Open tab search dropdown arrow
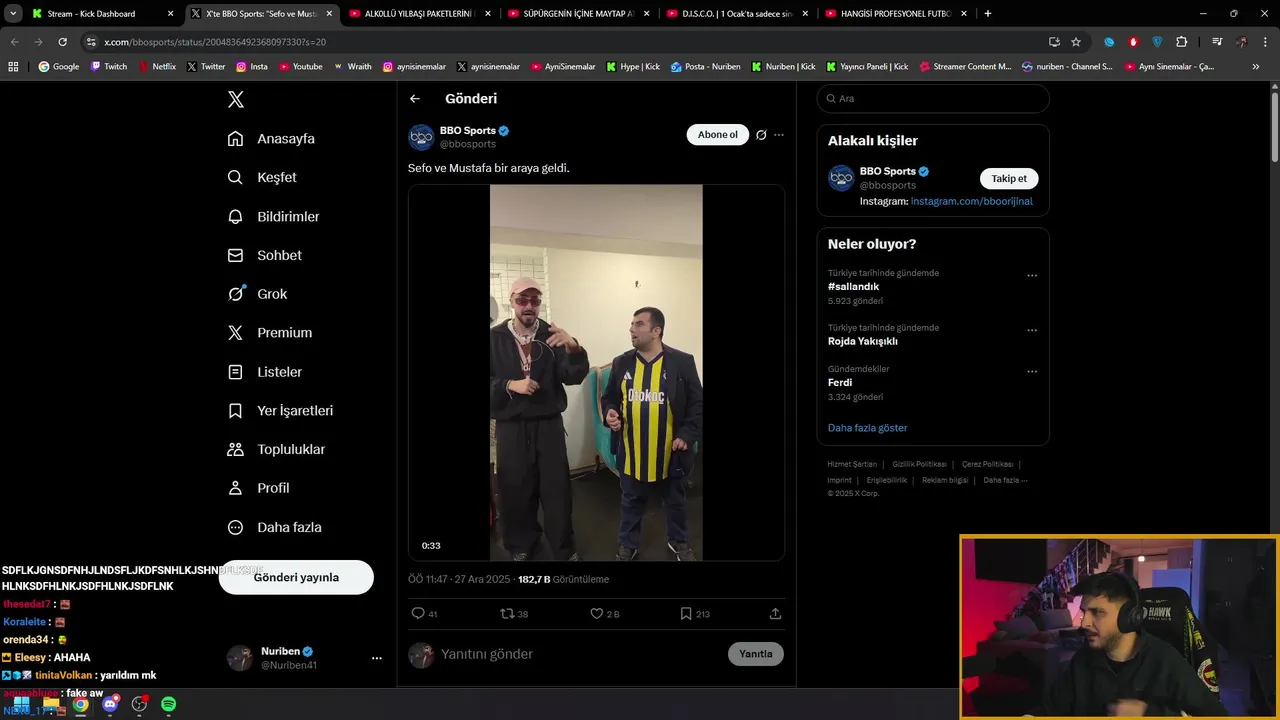The width and height of the screenshot is (1280, 720). point(13,14)
